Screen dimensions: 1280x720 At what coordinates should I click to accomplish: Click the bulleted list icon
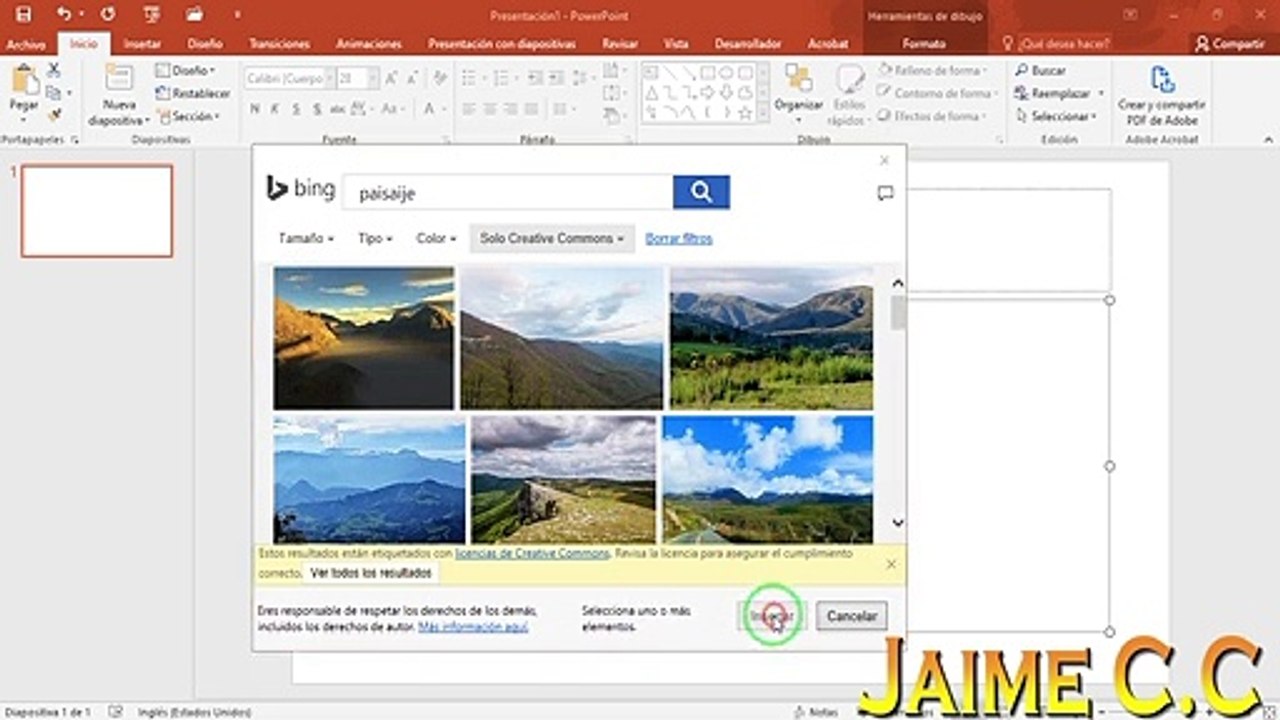(468, 77)
